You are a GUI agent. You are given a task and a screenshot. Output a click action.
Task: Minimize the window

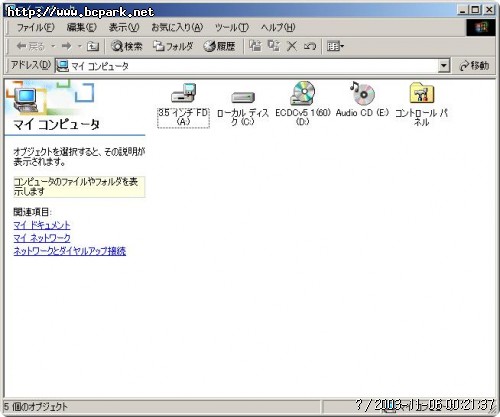(462, 10)
